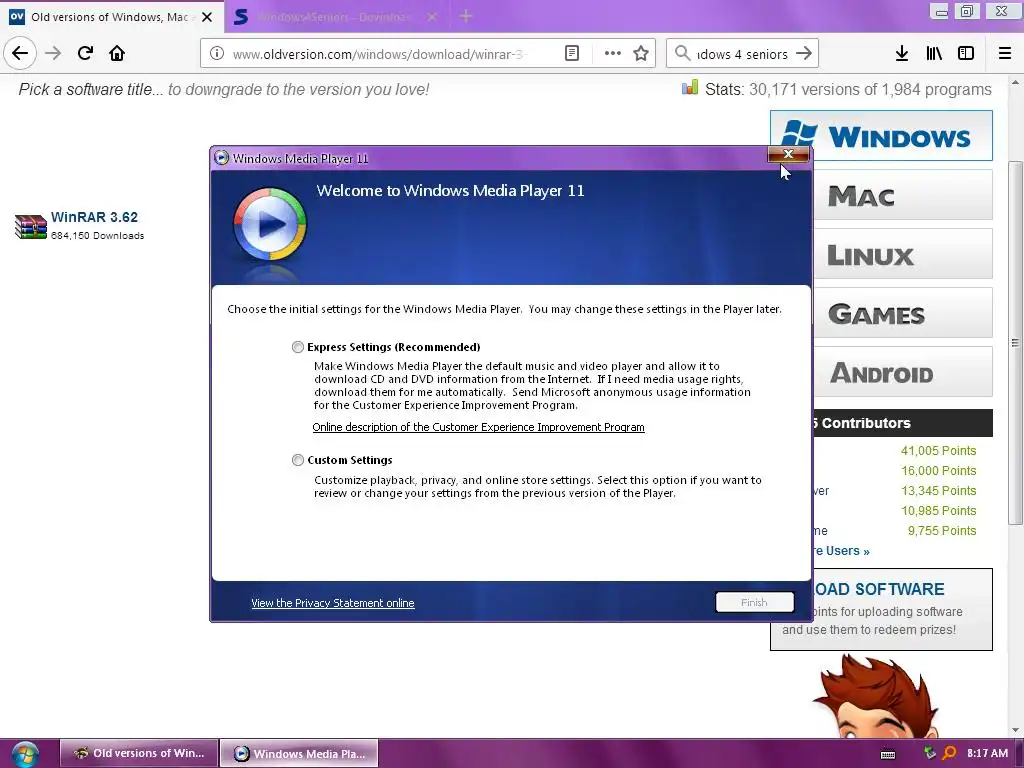Click the '13,345 Points' contributor entry
The width and height of the screenshot is (1024, 768).
(x=938, y=491)
